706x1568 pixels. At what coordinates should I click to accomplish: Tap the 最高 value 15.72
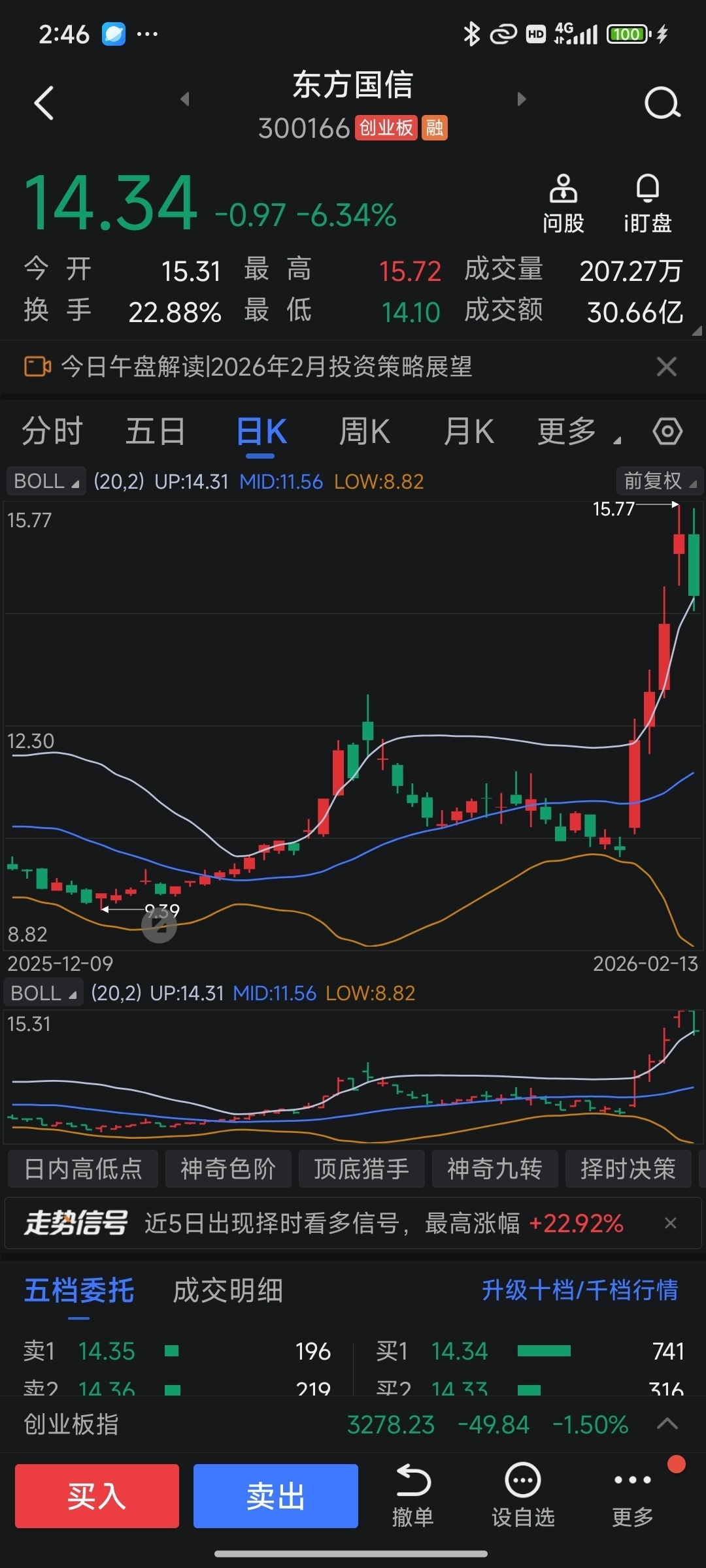411,271
